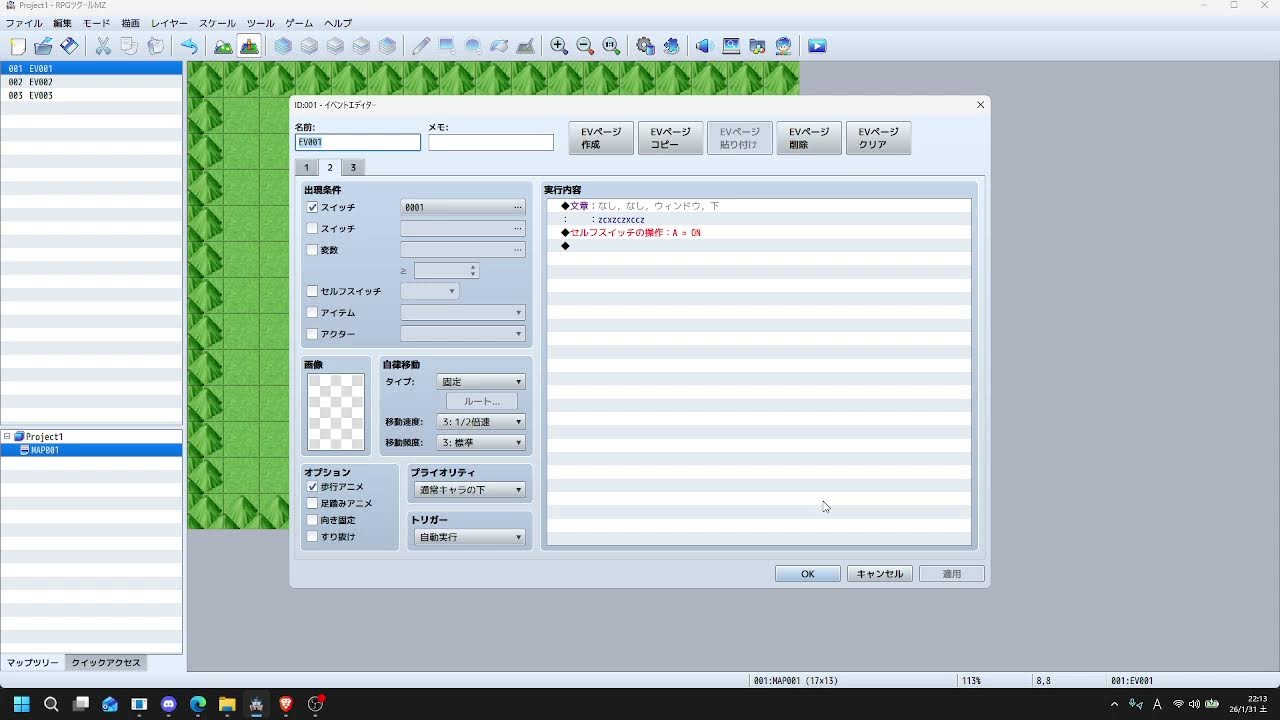The height and width of the screenshot is (720, 1280).
Task: Click the Paste clipboard toolbar icon
Action: [155, 46]
